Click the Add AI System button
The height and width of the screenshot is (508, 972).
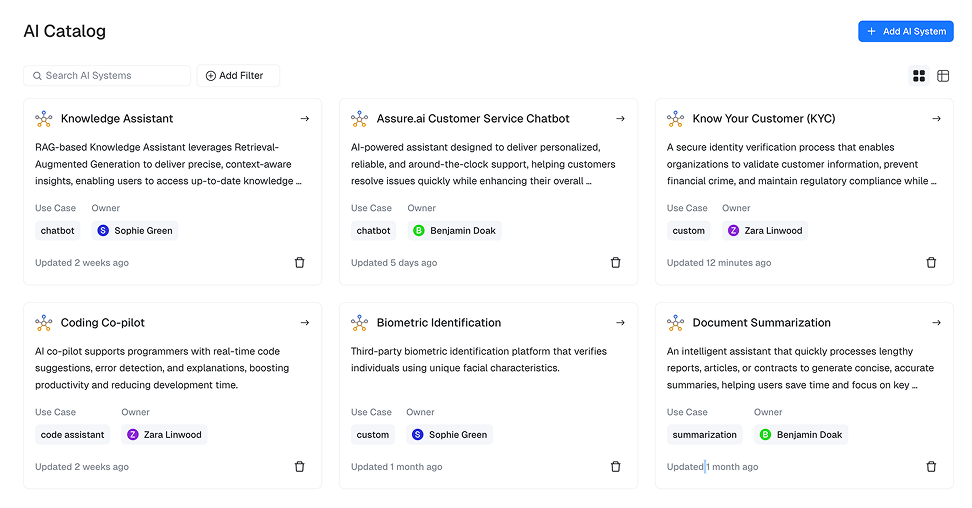click(905, 31)
